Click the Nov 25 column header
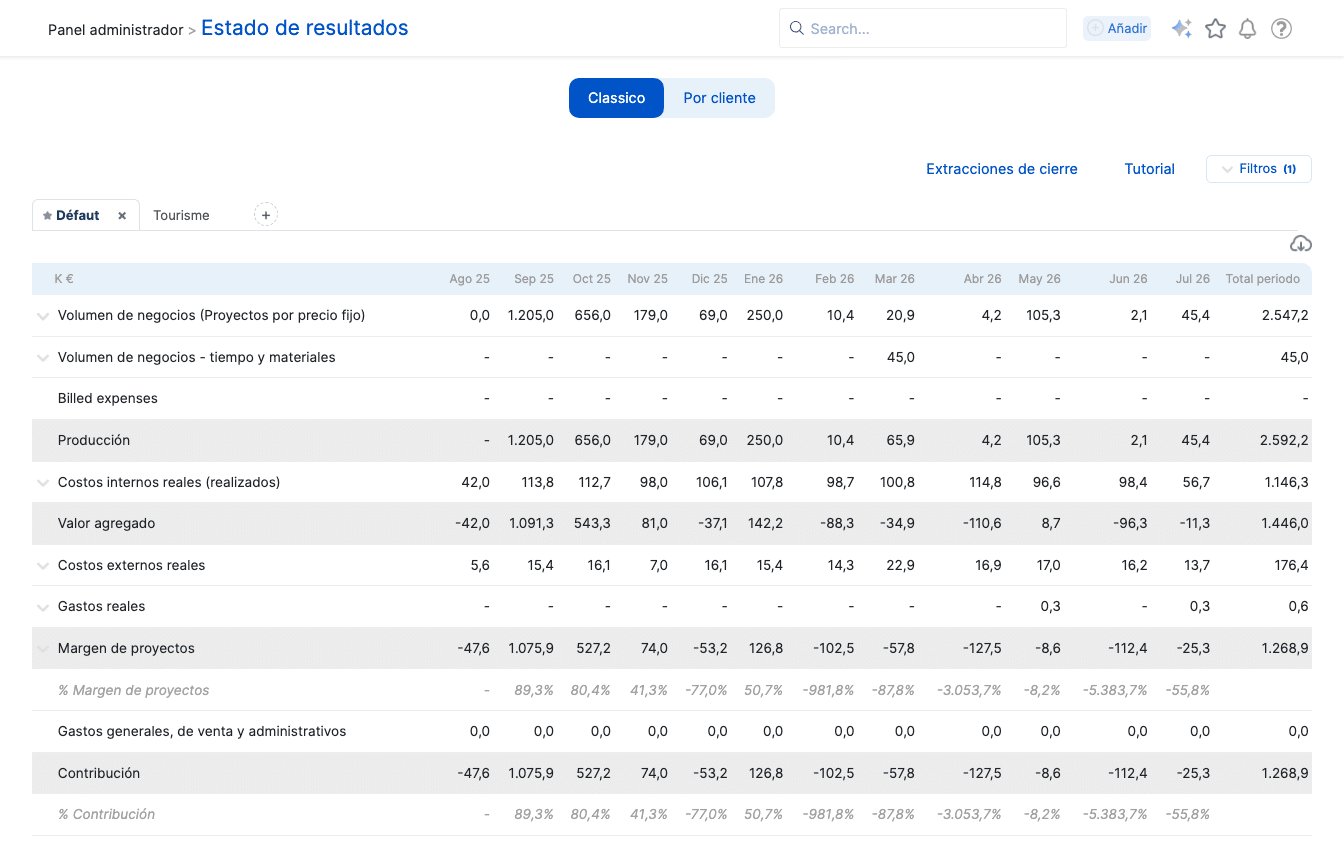 coord(647,279)
